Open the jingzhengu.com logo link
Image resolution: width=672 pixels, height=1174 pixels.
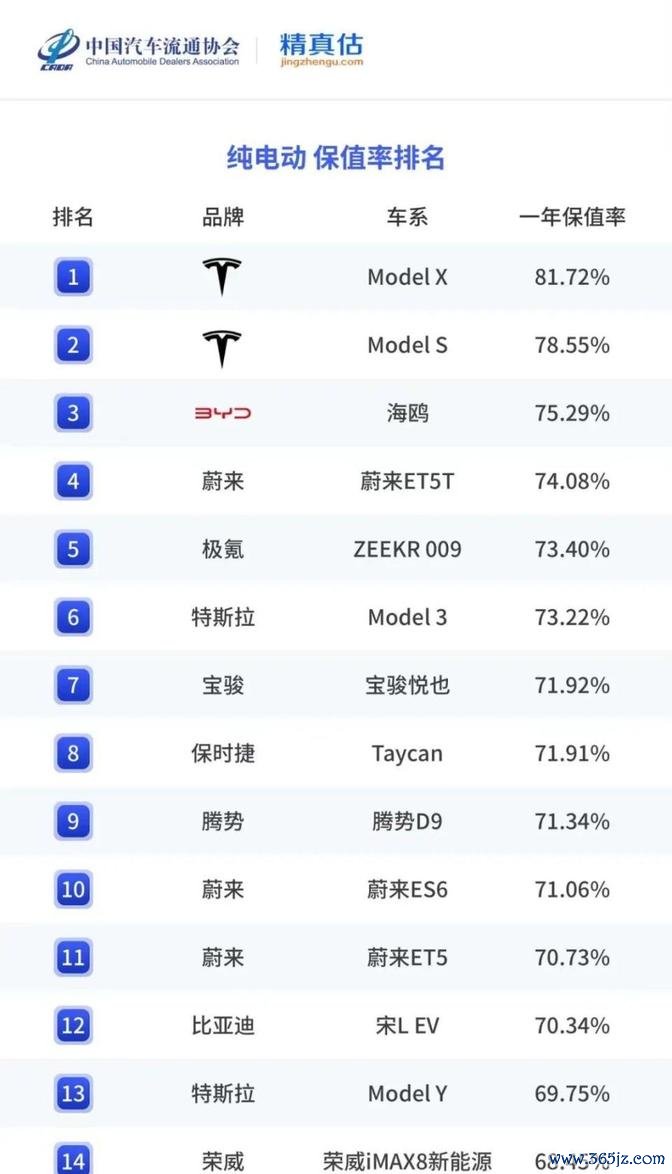click(321, 49)
